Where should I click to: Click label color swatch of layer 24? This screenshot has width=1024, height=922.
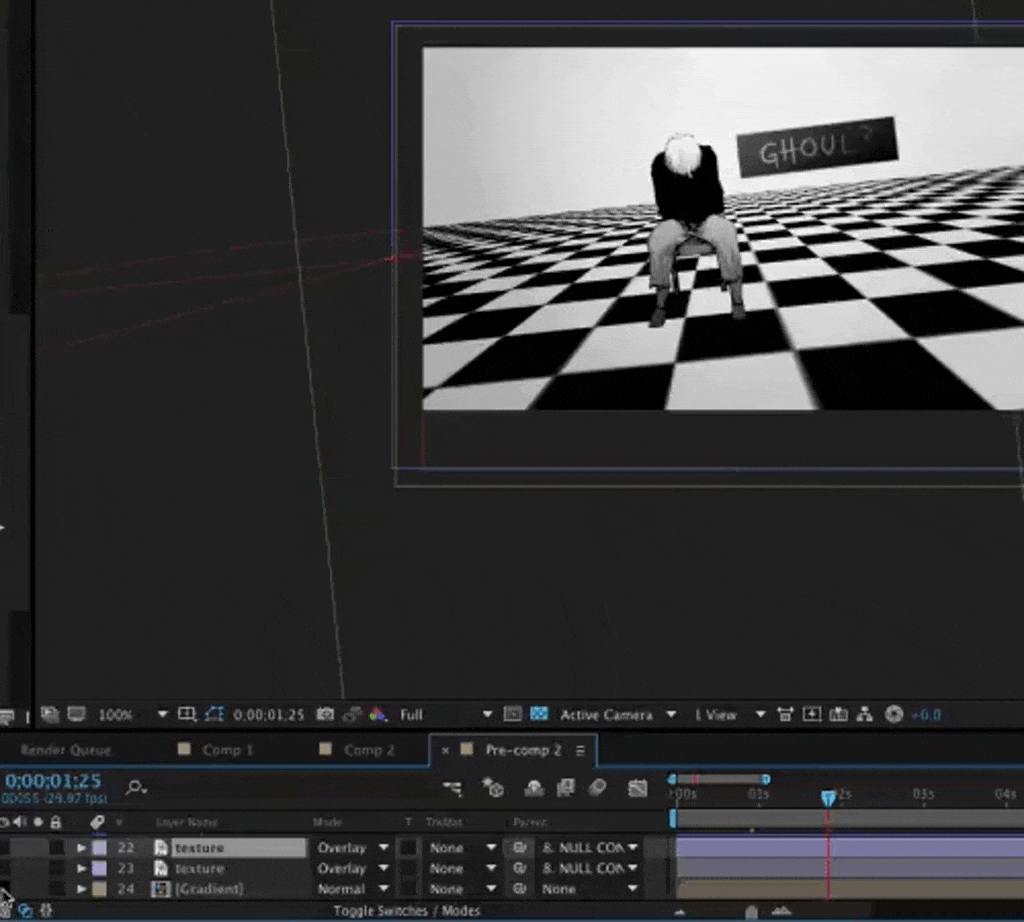tap(99, 889)
